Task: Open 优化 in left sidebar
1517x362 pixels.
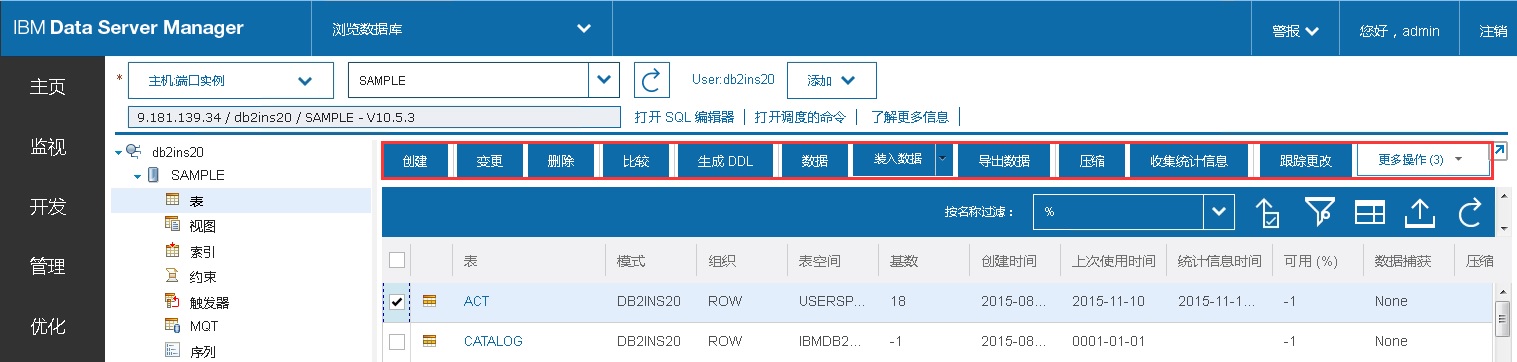Action: coord(48,326)
